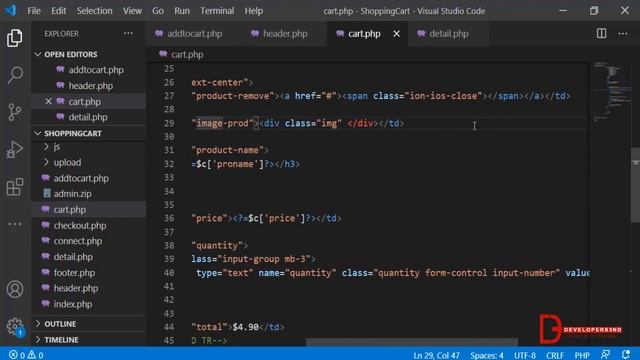The width and height of the screenshot is (640, 360).
Task: Open editor More Actions ellipsis
Action: click(622, 33)
